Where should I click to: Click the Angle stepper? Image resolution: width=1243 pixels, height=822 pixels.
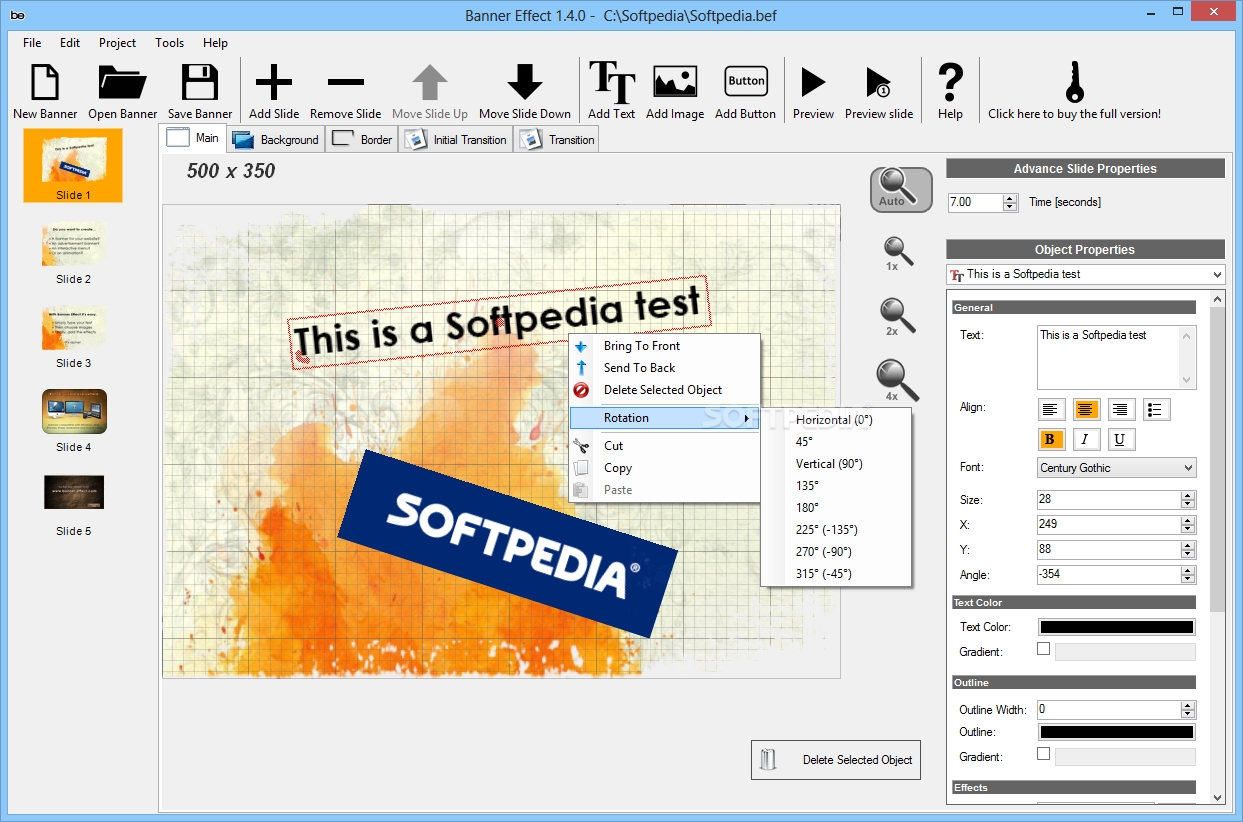[x=1188, y=575]
